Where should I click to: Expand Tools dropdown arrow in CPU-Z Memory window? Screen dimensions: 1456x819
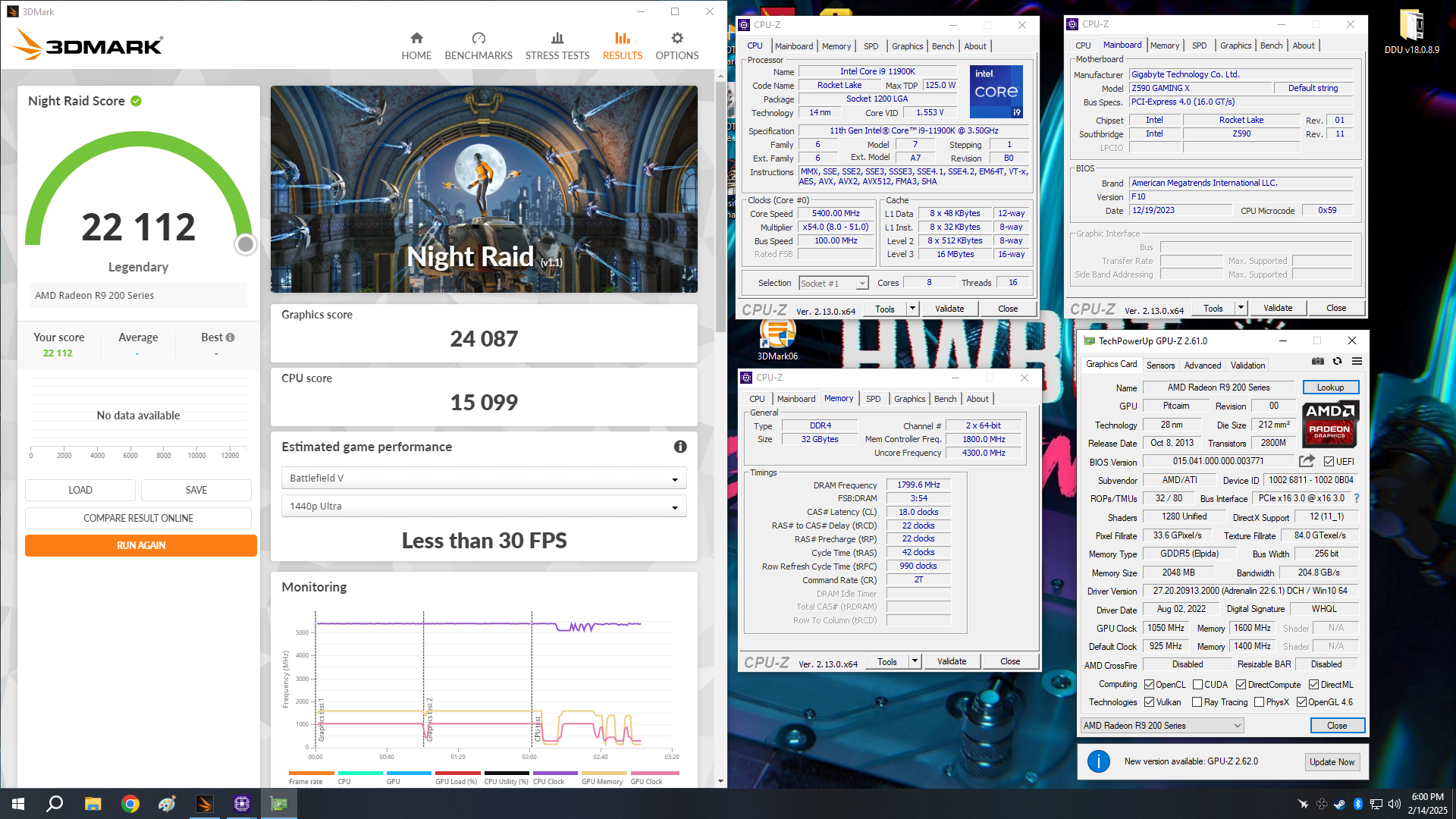[915, 661]
